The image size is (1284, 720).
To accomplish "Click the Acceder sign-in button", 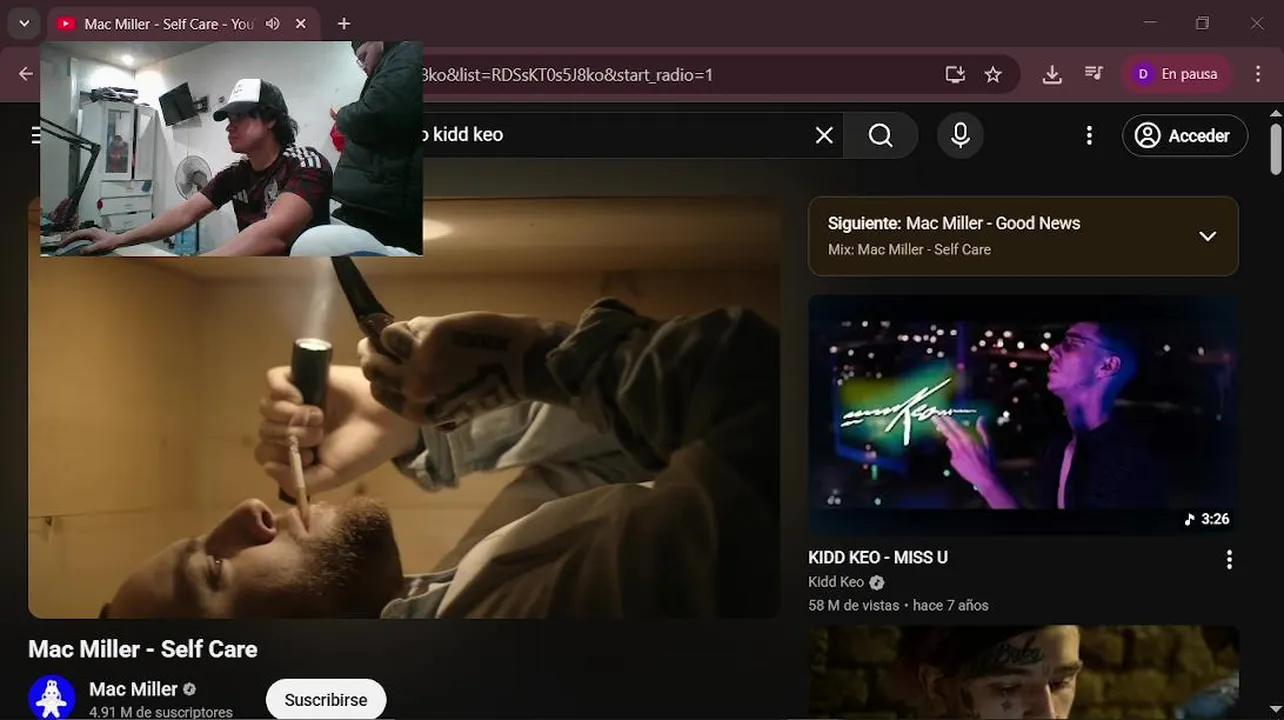I will pos(1185,135).
